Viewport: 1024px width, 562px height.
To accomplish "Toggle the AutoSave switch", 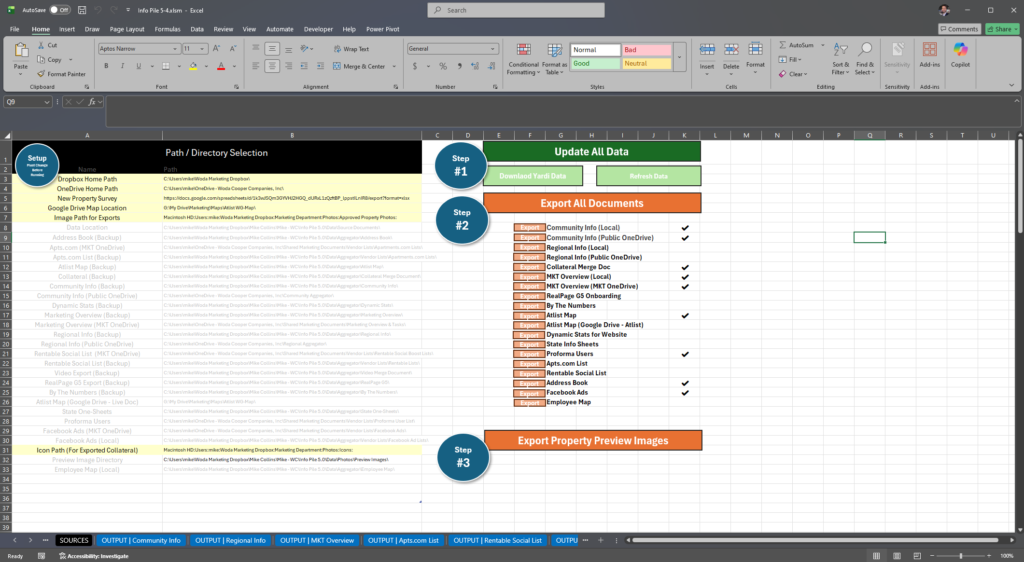I will [60, 10].
